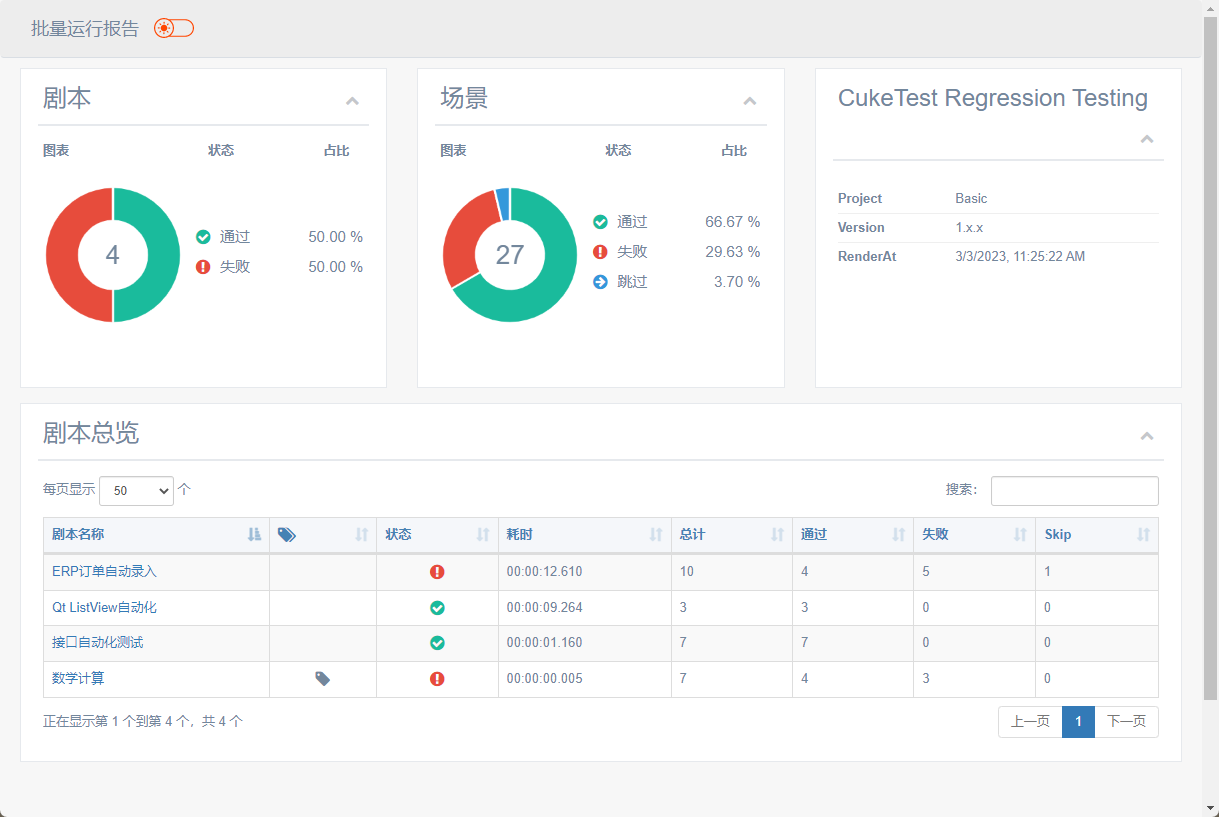The width and height of the screenshot is (1219, 817).
Task: Click the 正在显示第 1 个到第 4 个 info text
Action: pos(143,721)
